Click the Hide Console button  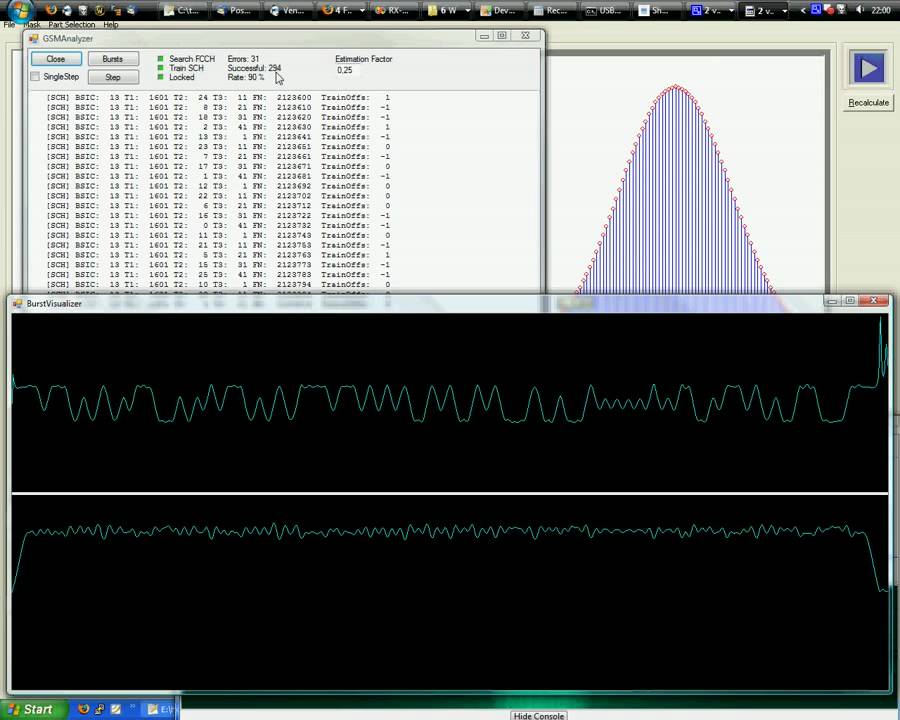538,715
